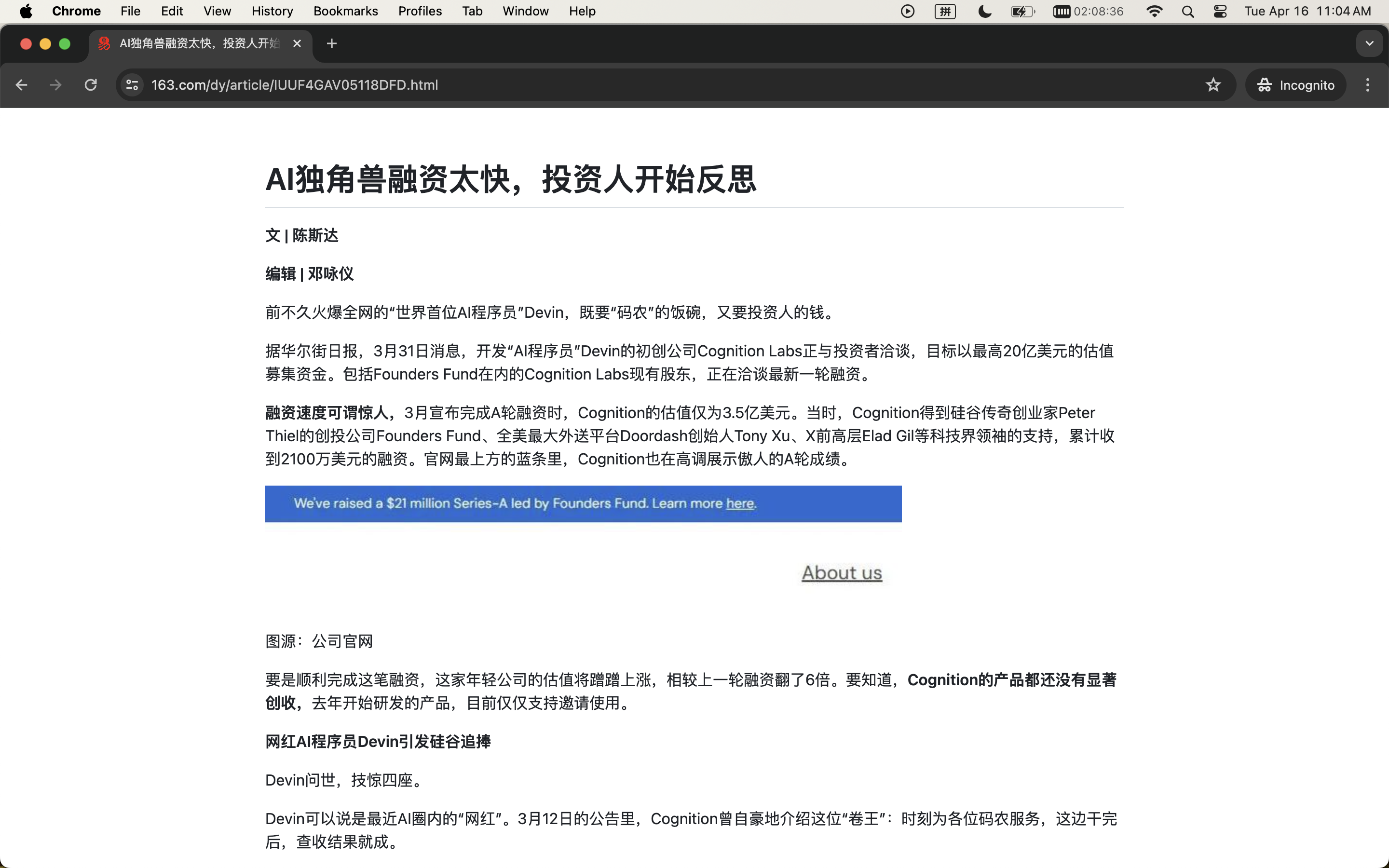Screen dimensions: 1389x868
Task: Click the bold text 融资速度可谓惊人
Action: 330,413
